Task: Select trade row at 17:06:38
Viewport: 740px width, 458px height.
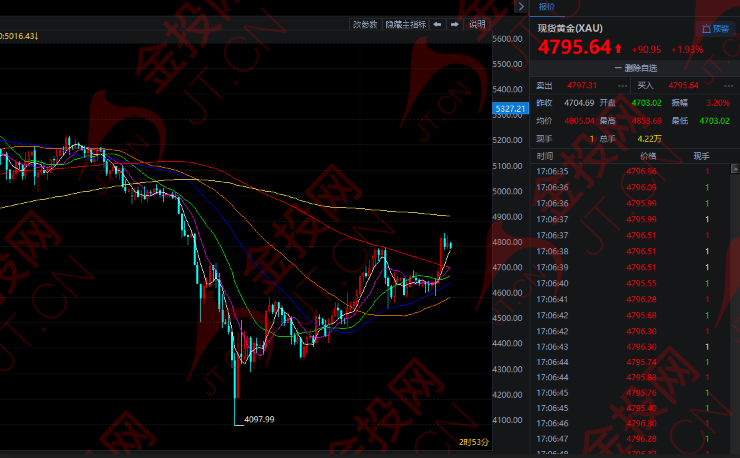Action: [x=630, y=251]
